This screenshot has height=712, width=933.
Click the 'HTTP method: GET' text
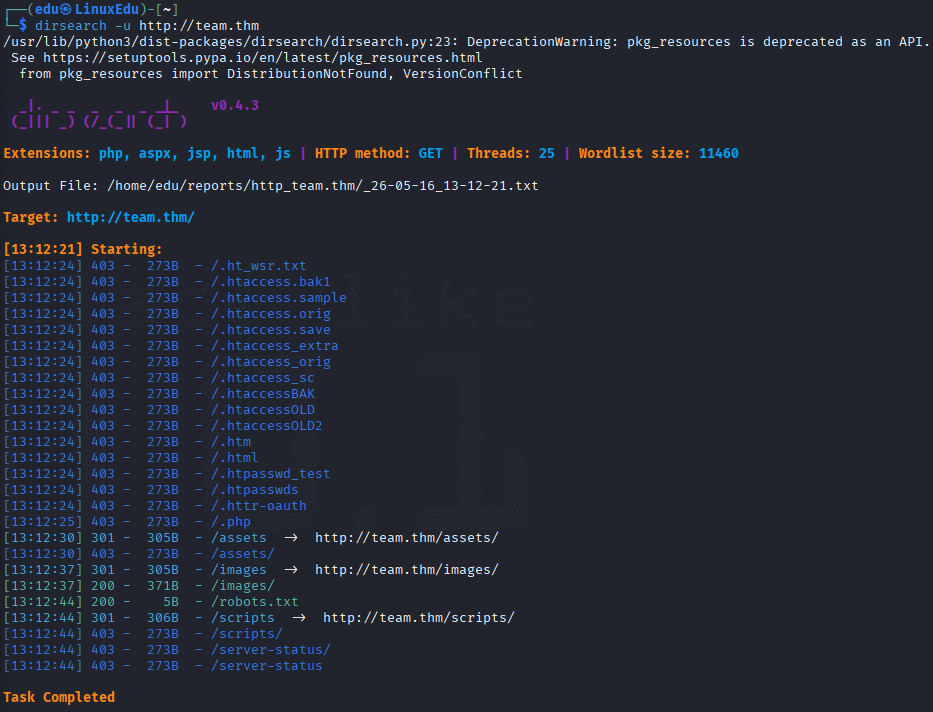378,153
